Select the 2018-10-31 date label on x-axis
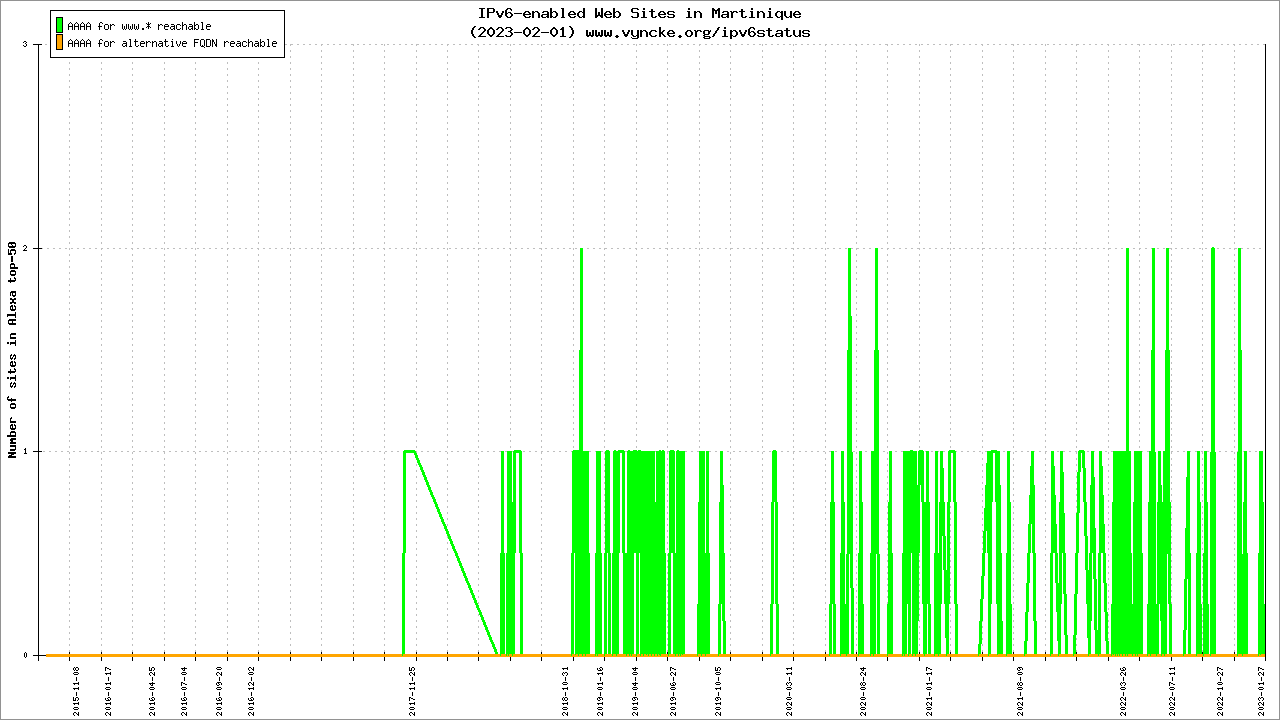The image size is (1280, 720). click(x=566, y=690)
